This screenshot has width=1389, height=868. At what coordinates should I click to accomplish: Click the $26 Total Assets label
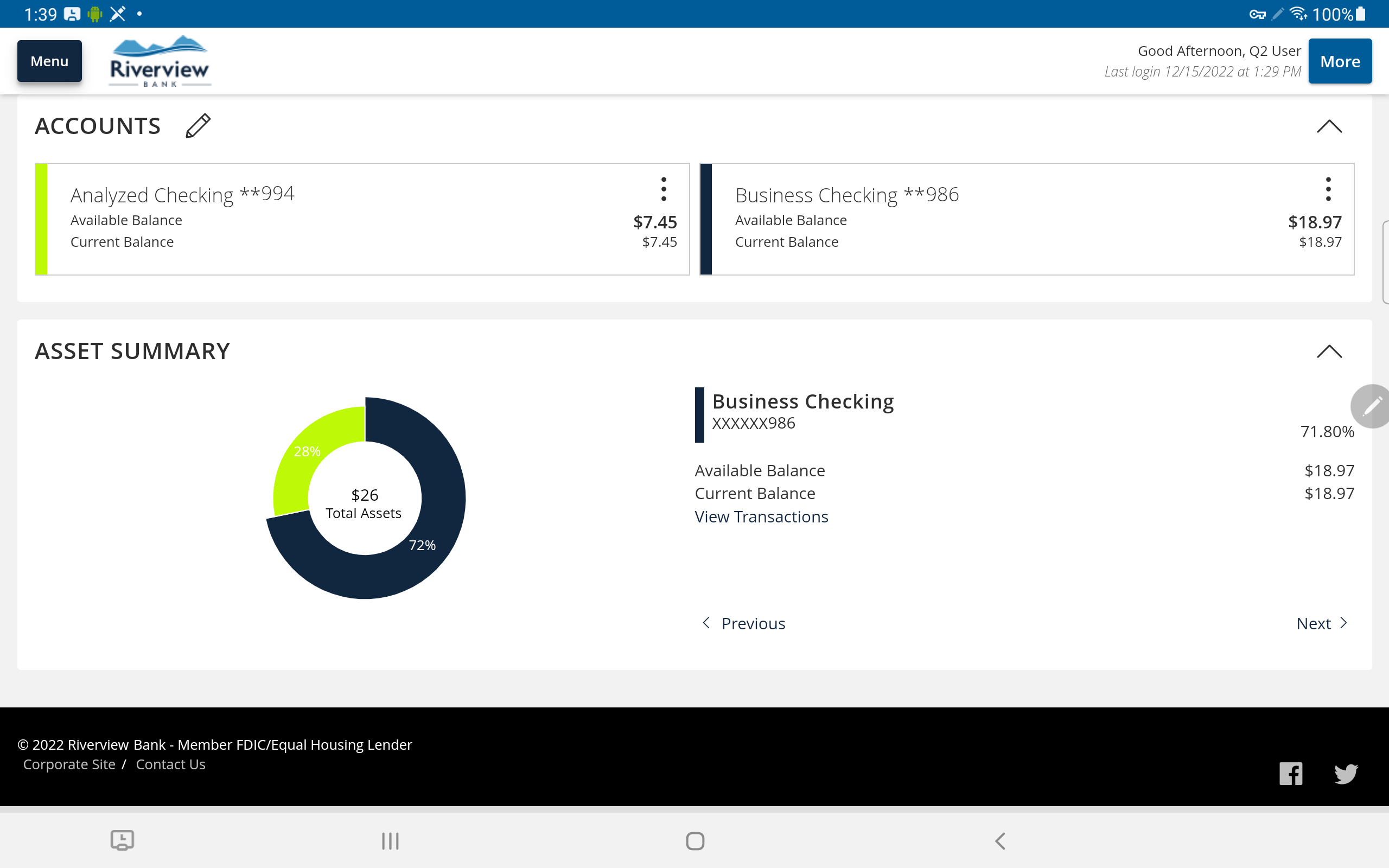click(x=364, y=503)
